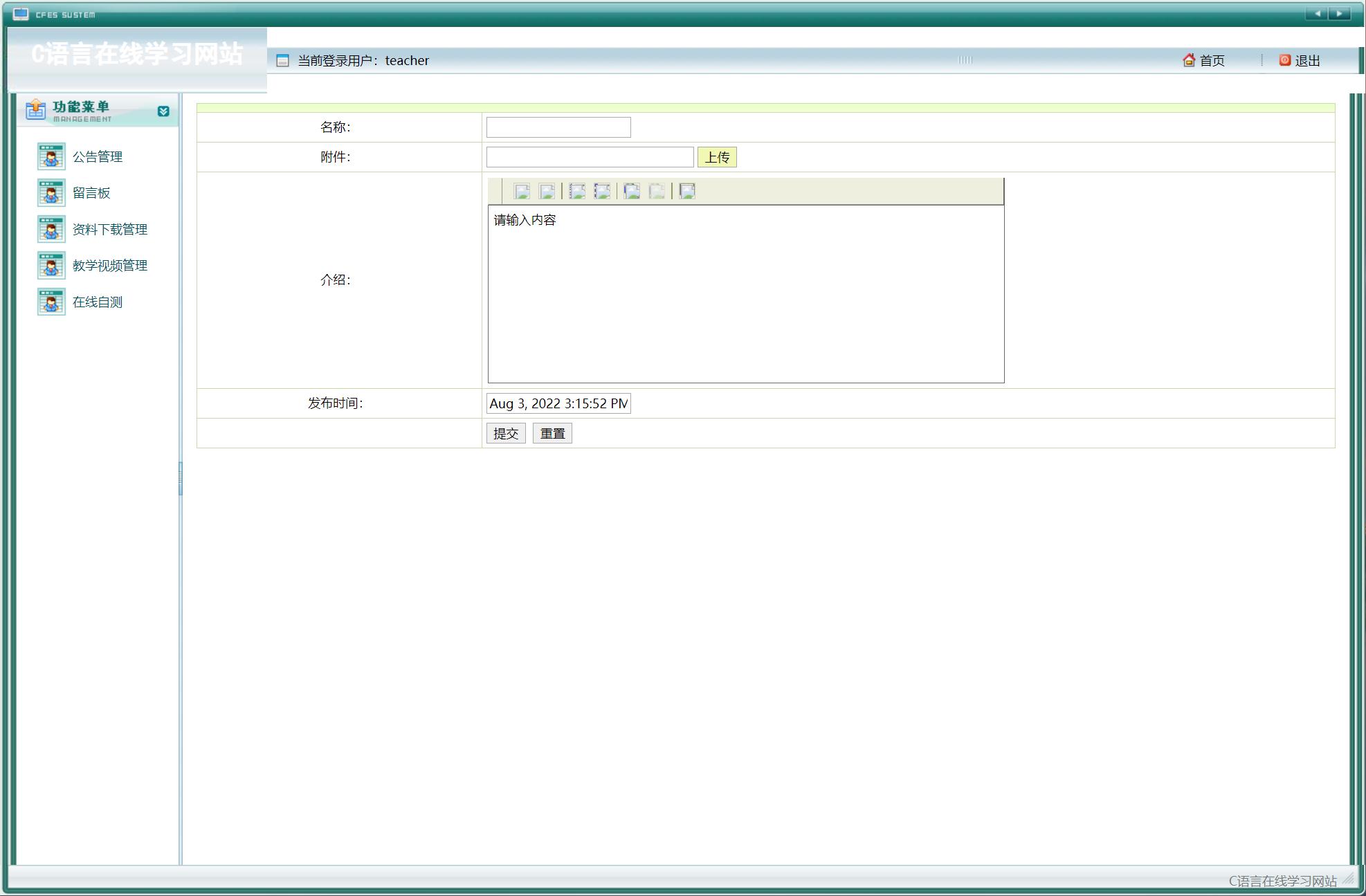
Task: Click the 公告管理 sidebar icon
Action: pyautogui.click(x=51, y=156)
